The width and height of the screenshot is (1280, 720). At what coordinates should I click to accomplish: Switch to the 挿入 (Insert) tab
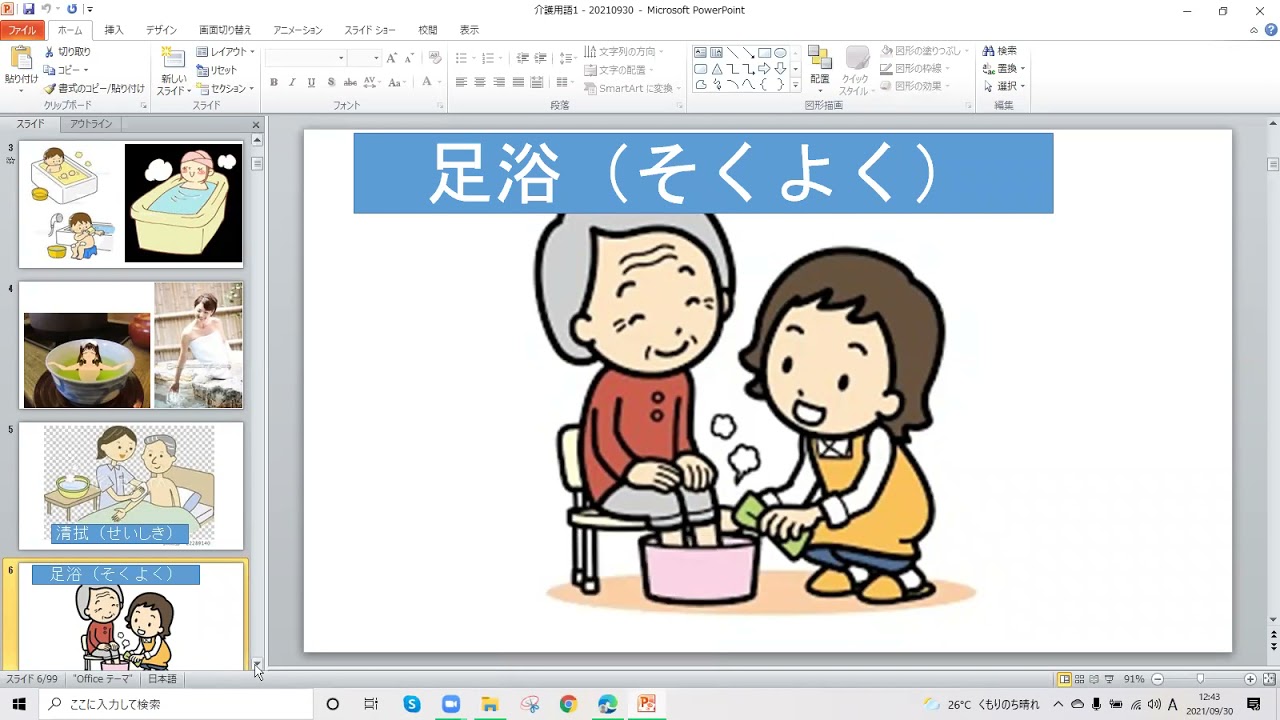click(x=114, y=31)
